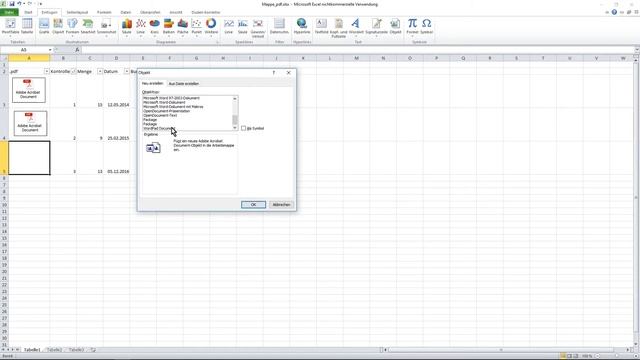
Task: Save the workbook via the quick access toolbar
Action: [11, 4]
